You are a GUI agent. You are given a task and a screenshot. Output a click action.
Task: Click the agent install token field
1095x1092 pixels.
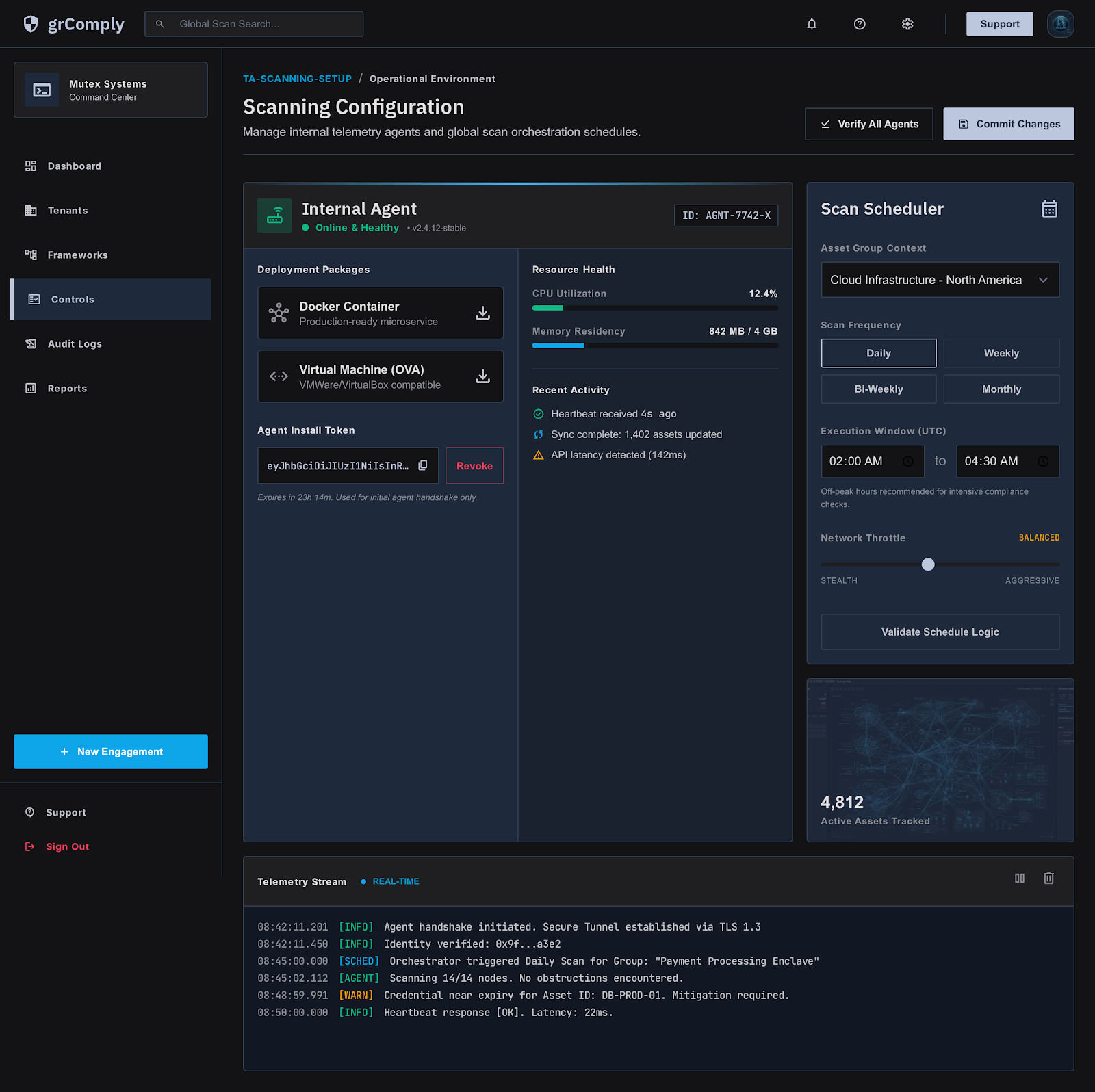point(348,465)
